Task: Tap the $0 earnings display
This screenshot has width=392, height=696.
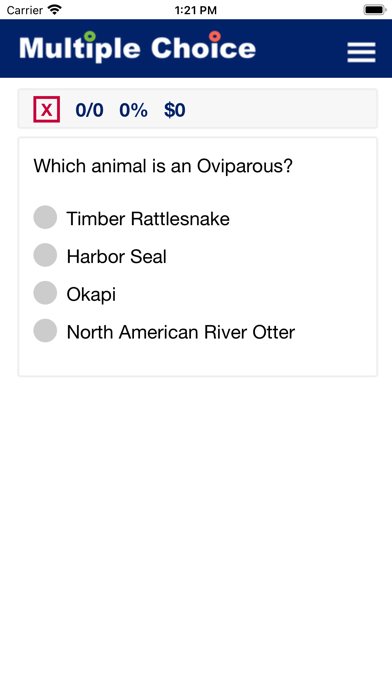Action: click(174, 110)
